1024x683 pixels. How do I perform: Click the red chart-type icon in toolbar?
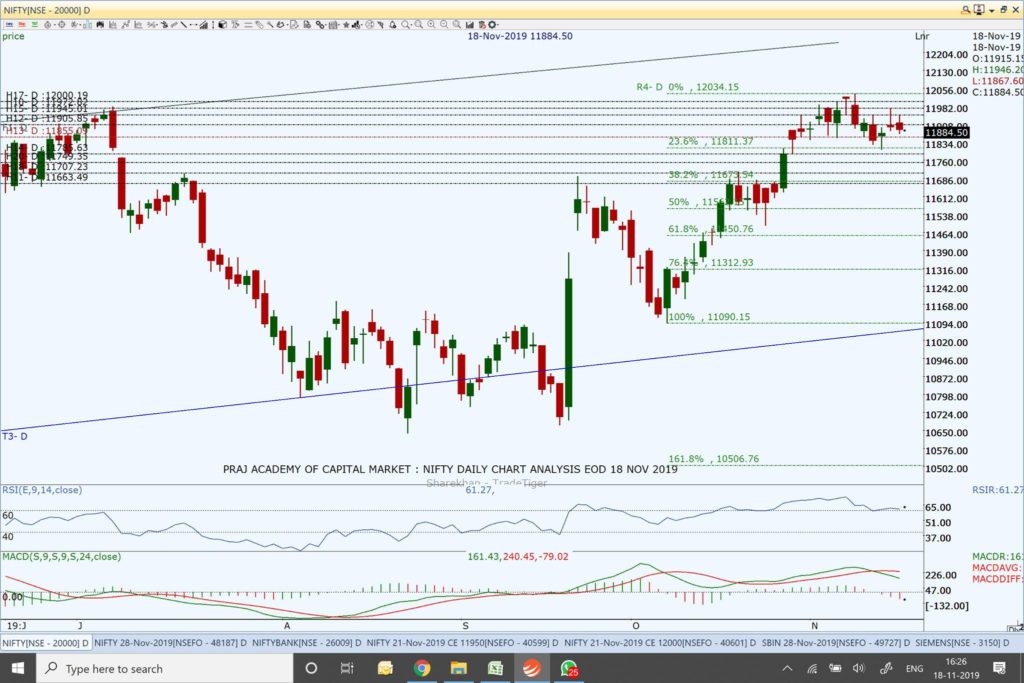coord(22,25)
